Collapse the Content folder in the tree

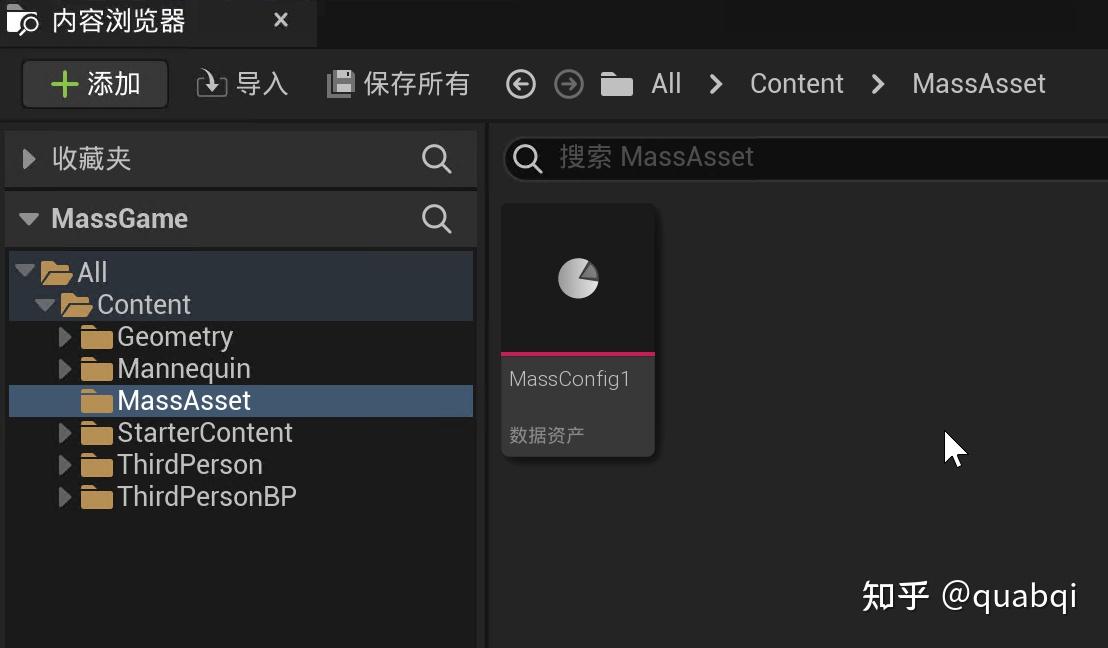pos(45,304)
